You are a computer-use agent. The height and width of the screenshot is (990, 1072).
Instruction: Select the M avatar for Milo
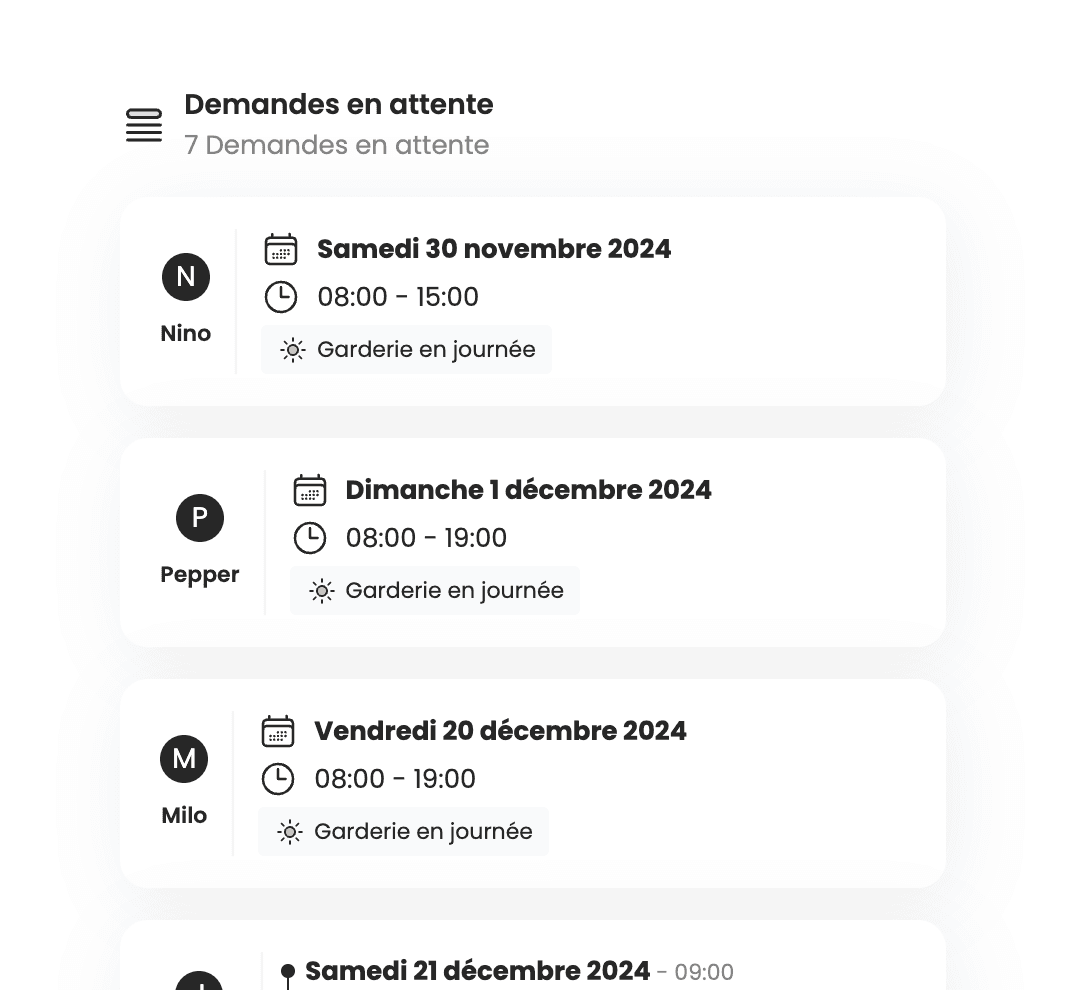point(184,759)
